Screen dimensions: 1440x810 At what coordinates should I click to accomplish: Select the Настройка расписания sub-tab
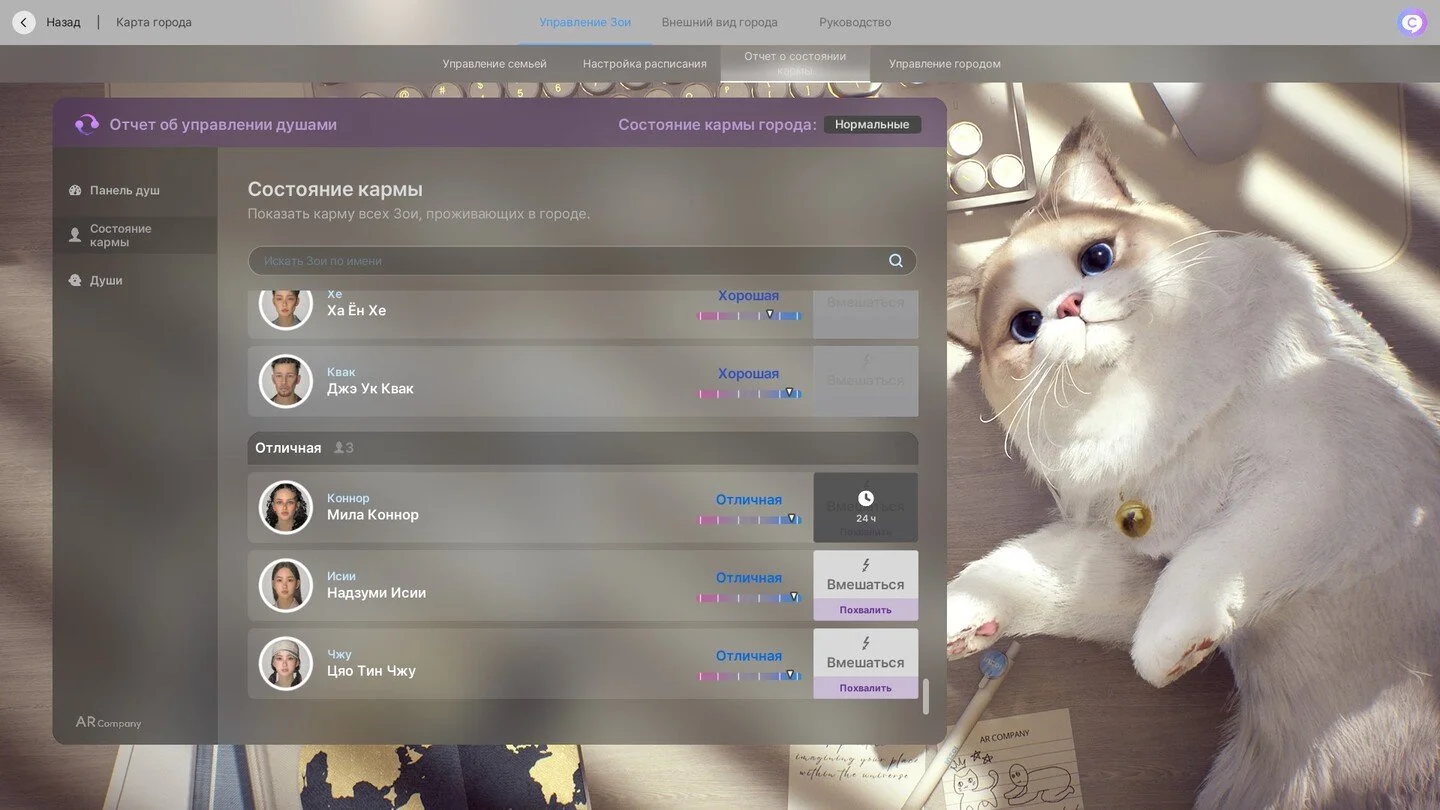pos(645,64)
